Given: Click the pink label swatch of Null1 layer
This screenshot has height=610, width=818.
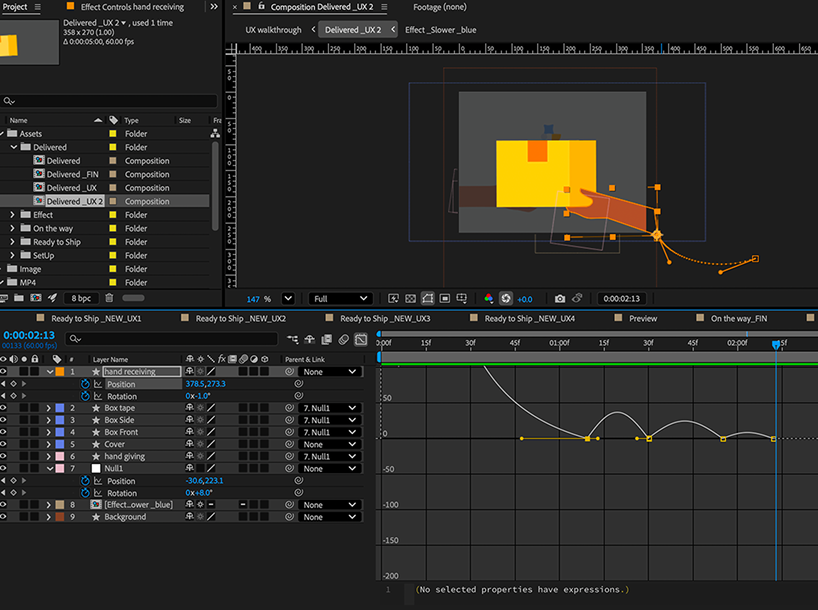Looking at the screenshot, I should coord(60,468).
